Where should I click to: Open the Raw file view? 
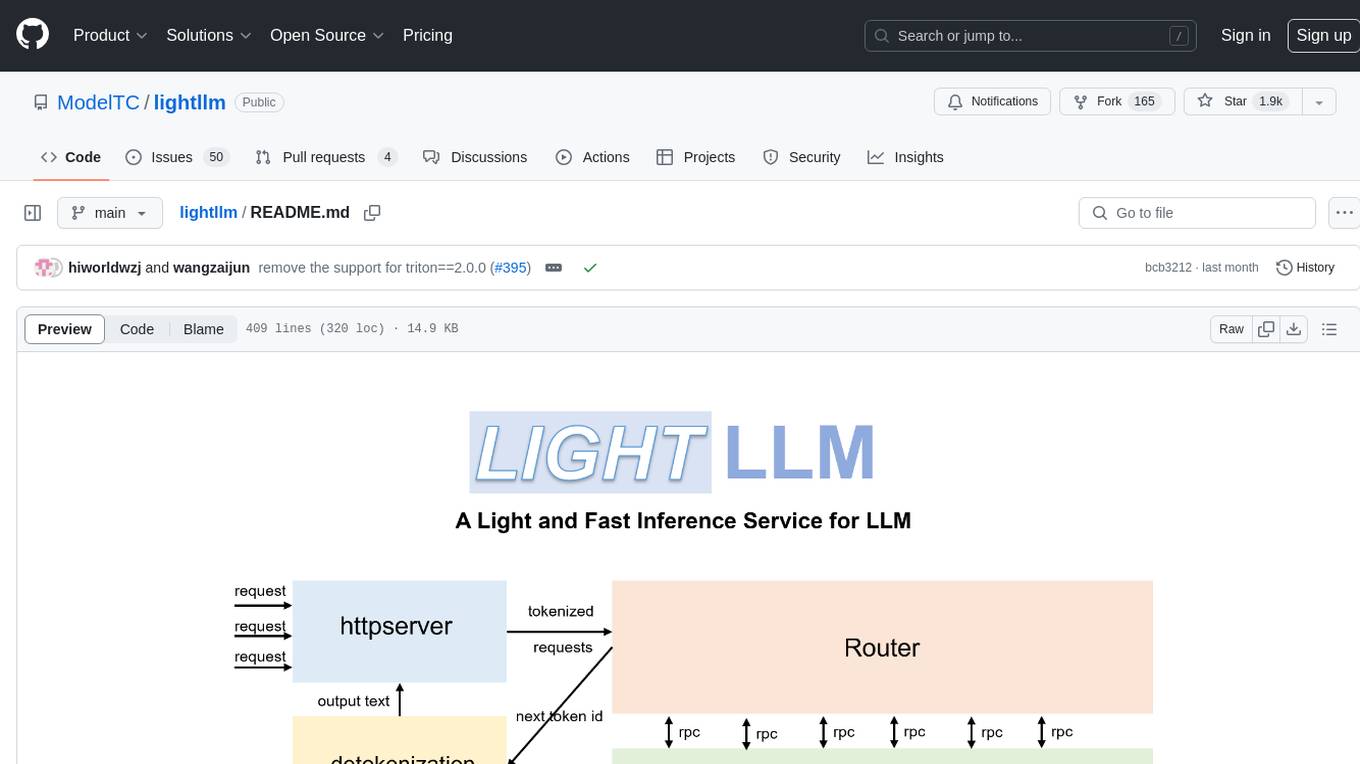click(1231, 329)
